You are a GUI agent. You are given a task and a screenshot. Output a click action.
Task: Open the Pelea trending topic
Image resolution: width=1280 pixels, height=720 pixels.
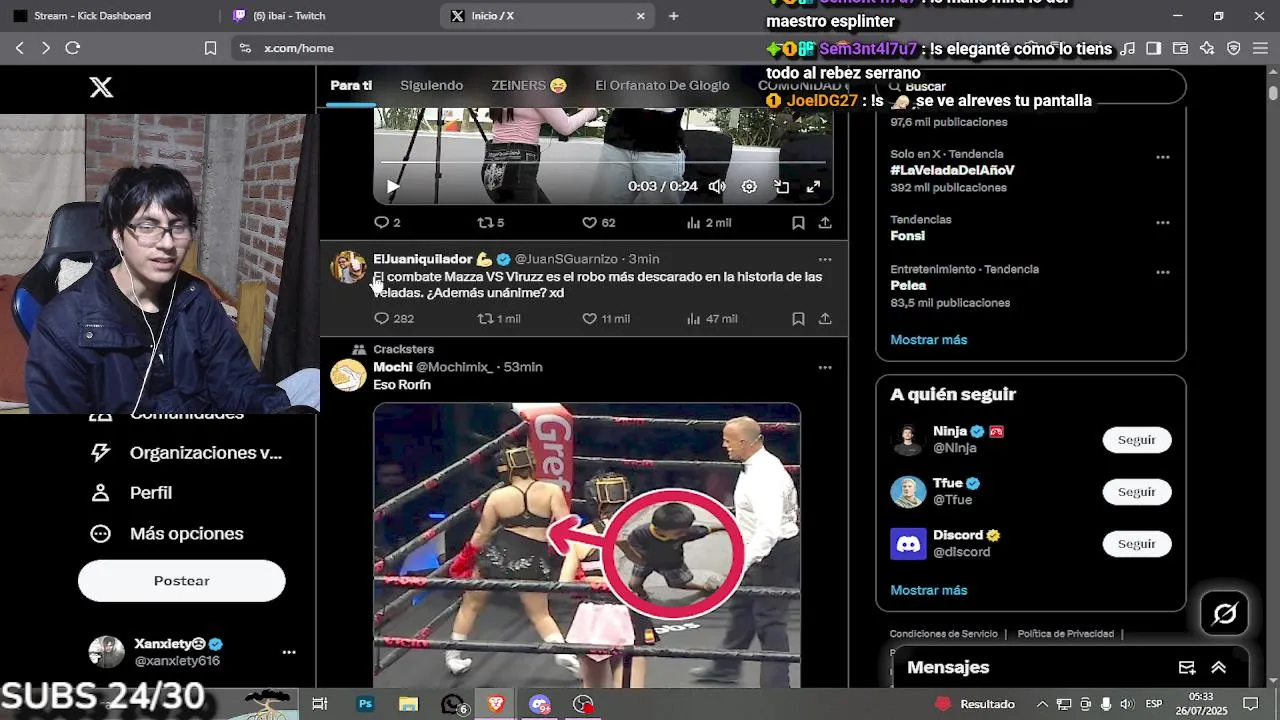(x=908, y=285)
